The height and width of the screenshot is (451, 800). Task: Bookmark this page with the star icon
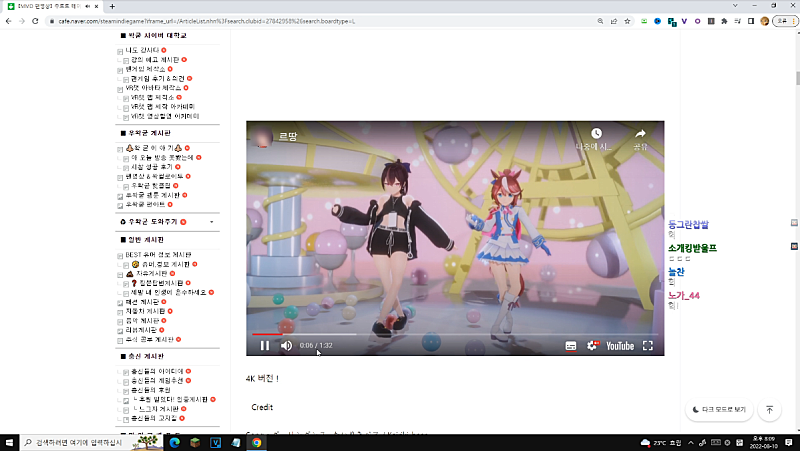coord(627,21)
